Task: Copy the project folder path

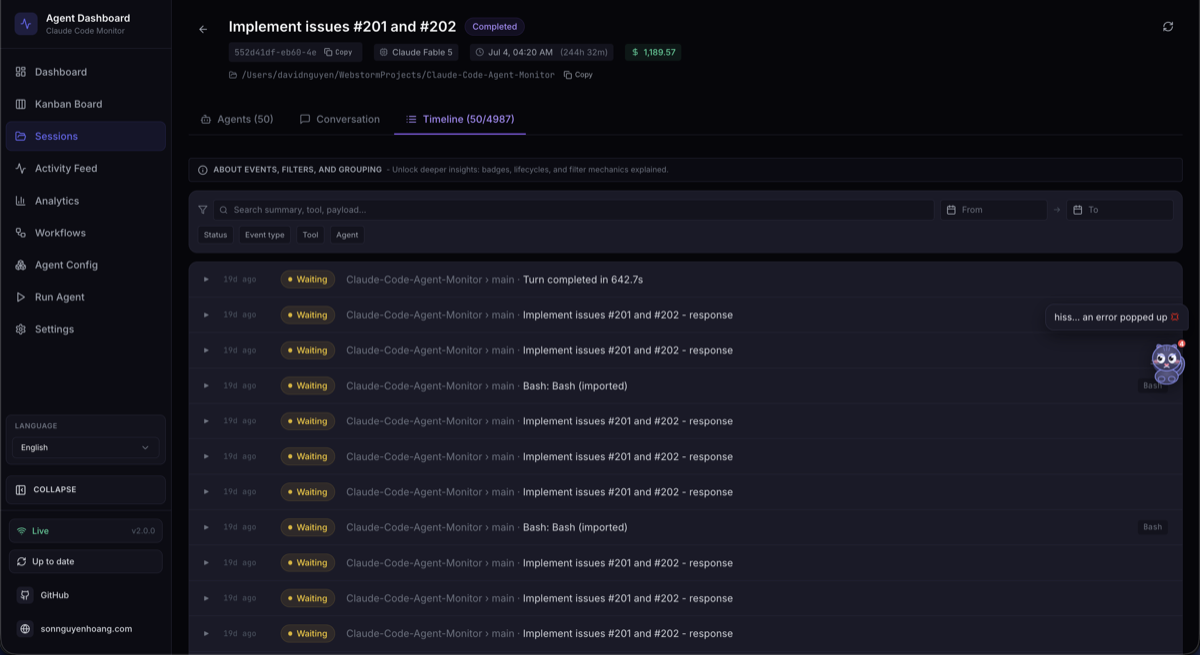Action: click(x=578, y=75)
